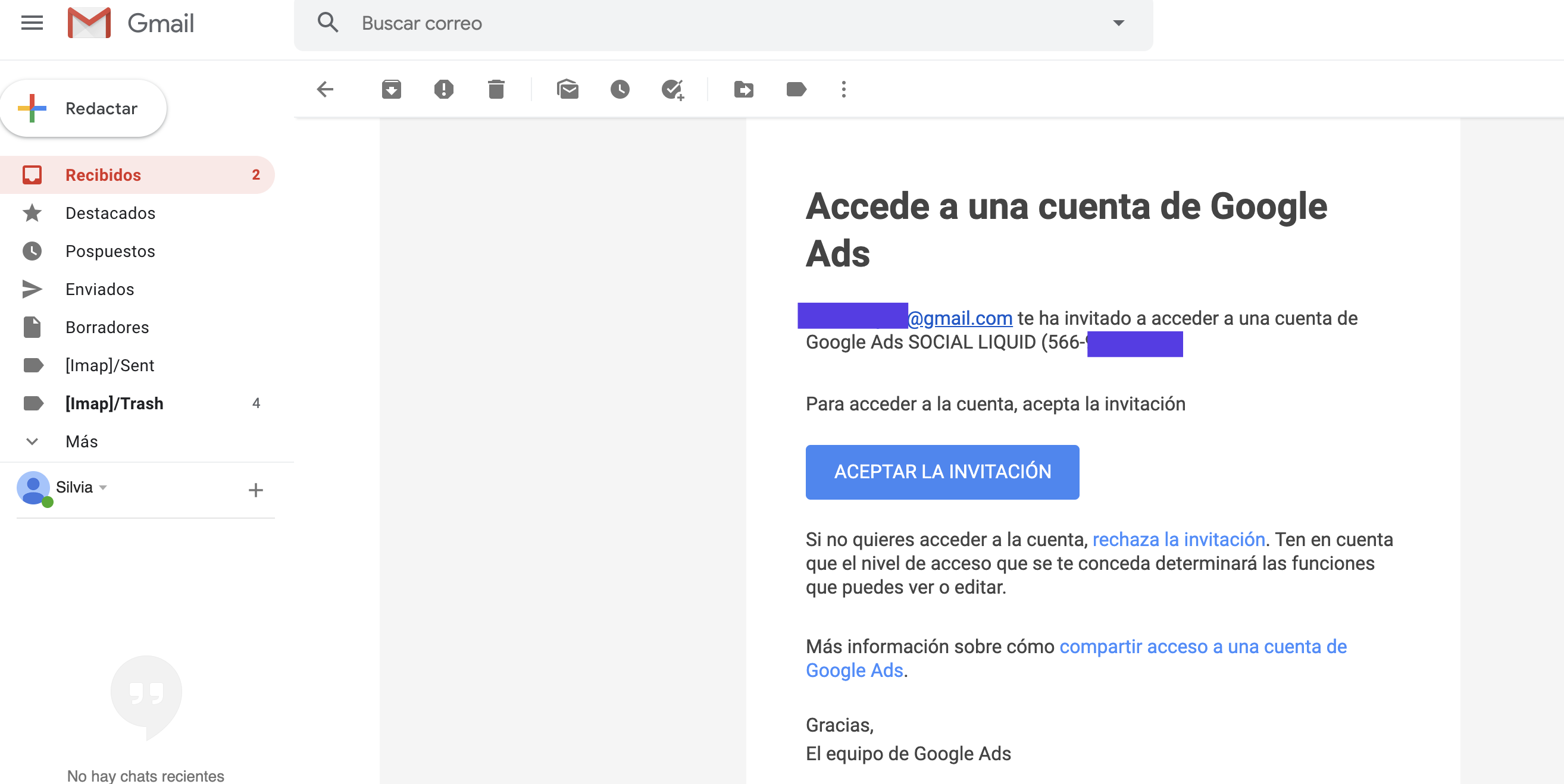The width and height of the screenshot is (1564, 784).
Task: Open labels menu icon
Action: [796, 89]
